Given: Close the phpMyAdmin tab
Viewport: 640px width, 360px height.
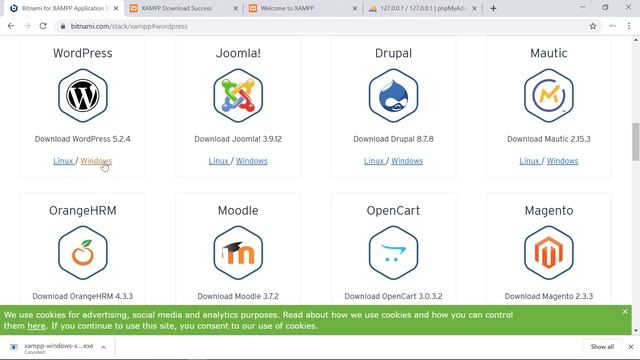Looking at the screenshot, I should coord(474,8).
